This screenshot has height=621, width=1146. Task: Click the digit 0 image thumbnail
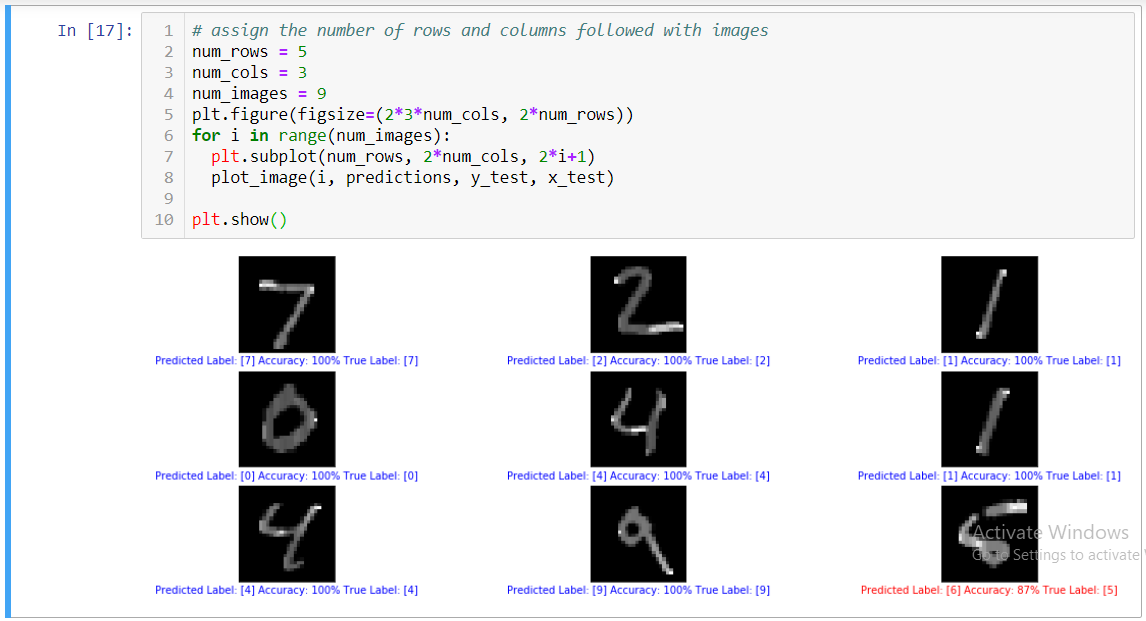click(x=287, y=419)
